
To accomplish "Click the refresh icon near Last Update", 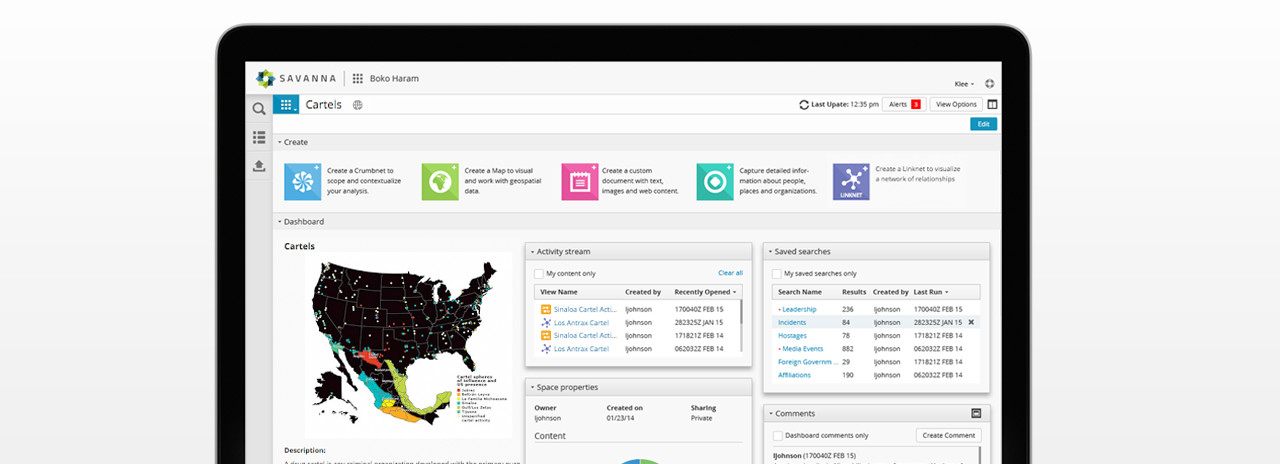I will 804,104.
